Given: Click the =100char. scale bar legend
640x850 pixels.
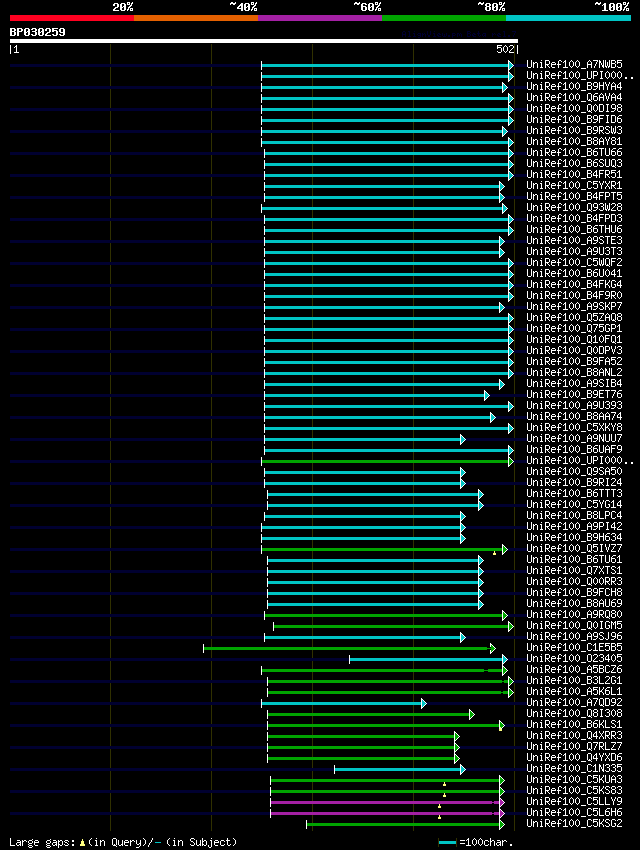Looking at the screenshot, I should [x=476, y=842].
